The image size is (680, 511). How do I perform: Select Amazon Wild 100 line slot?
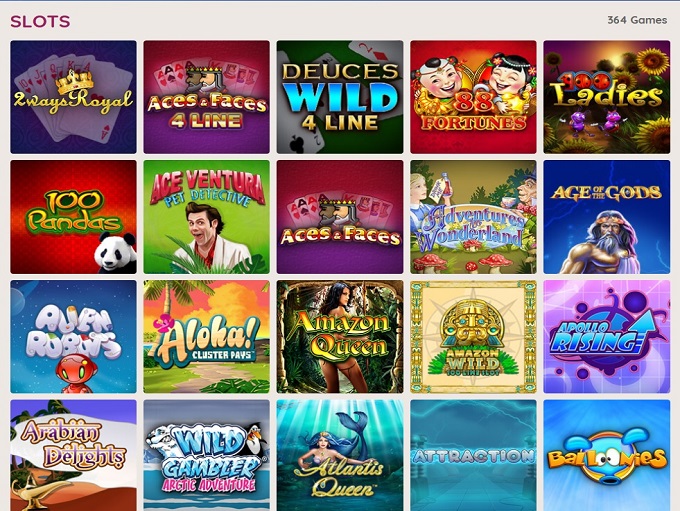coord(473,337)
